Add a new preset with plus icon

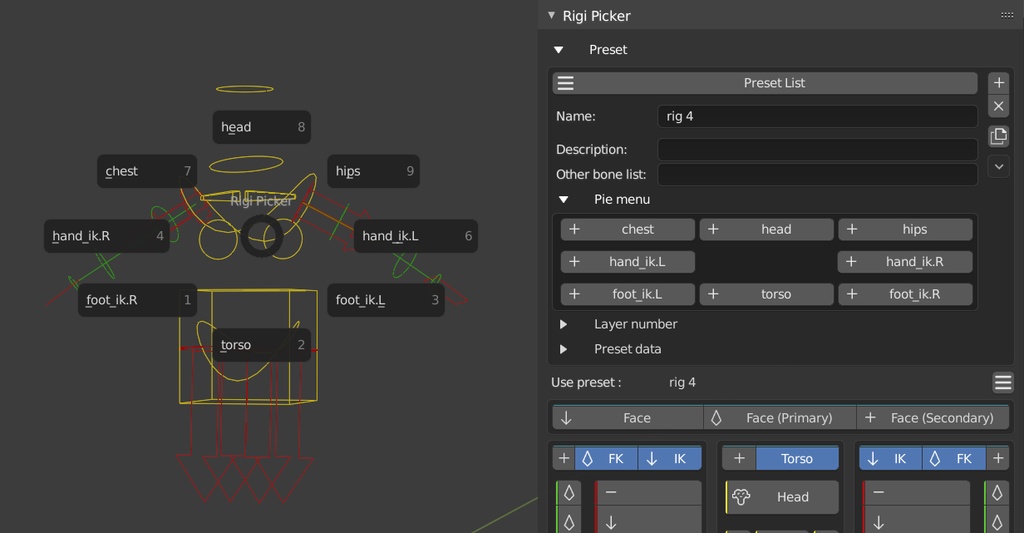(999, 83)
